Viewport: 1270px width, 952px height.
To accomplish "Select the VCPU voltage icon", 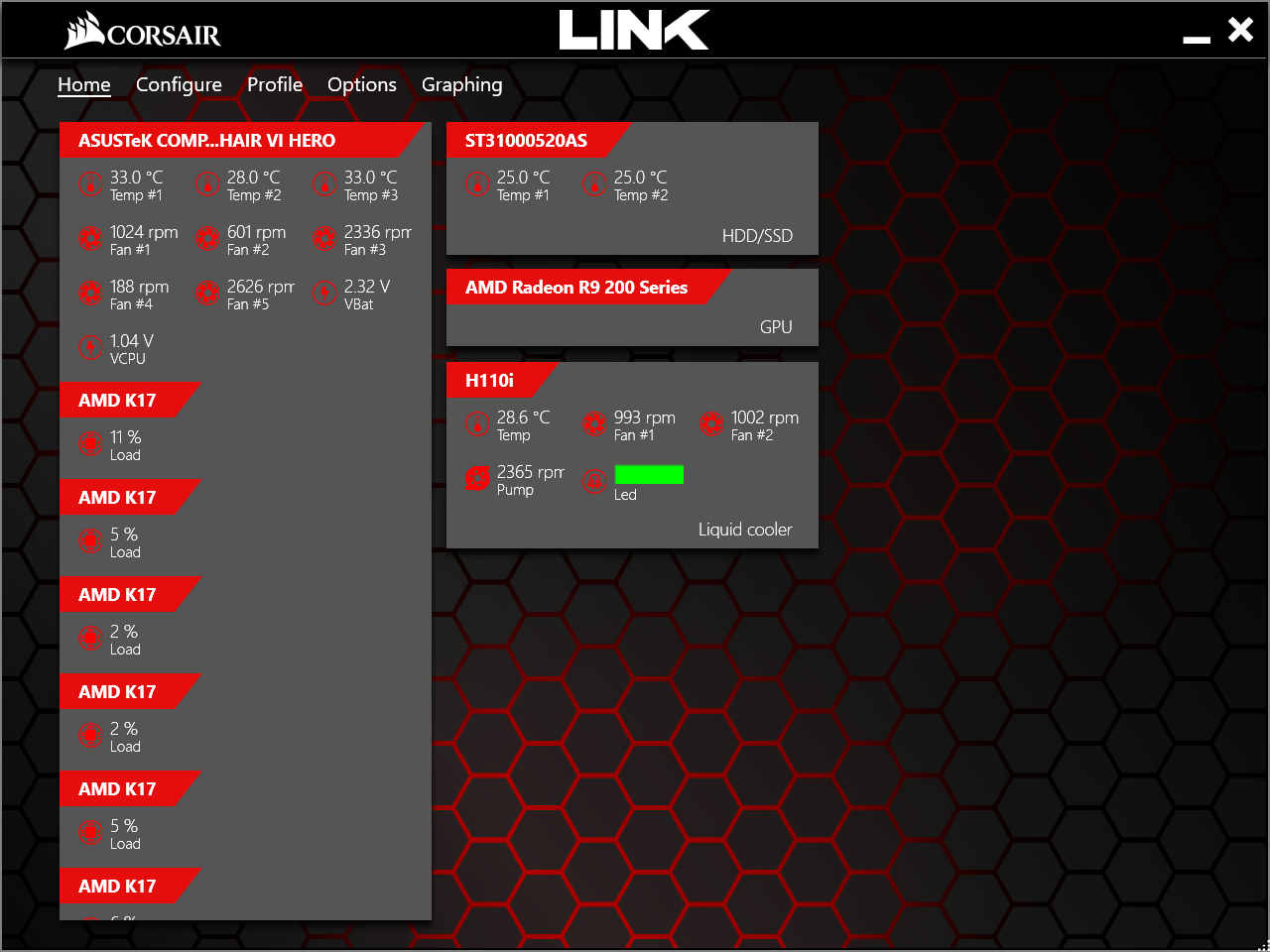I will pos(90,348).
